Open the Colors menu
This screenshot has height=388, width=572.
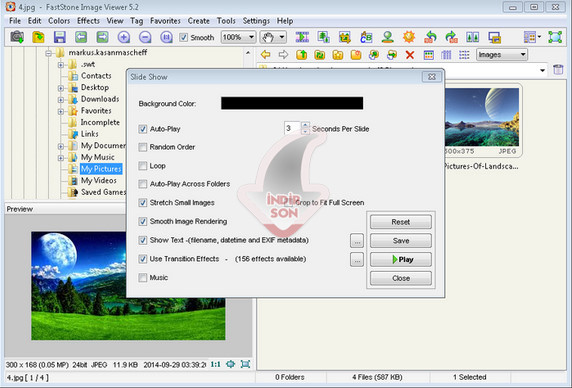click(59, 21)
